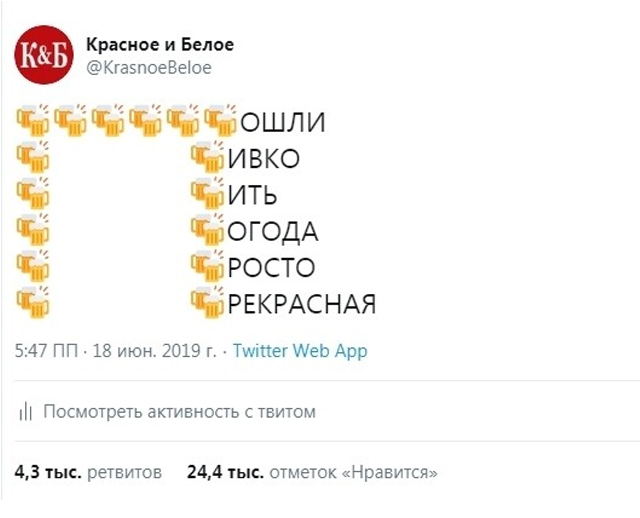The height and width of the screenshot is (518, 640).
Task: Click the K&Б red profile avatar
Action: [x=44, y=55]
